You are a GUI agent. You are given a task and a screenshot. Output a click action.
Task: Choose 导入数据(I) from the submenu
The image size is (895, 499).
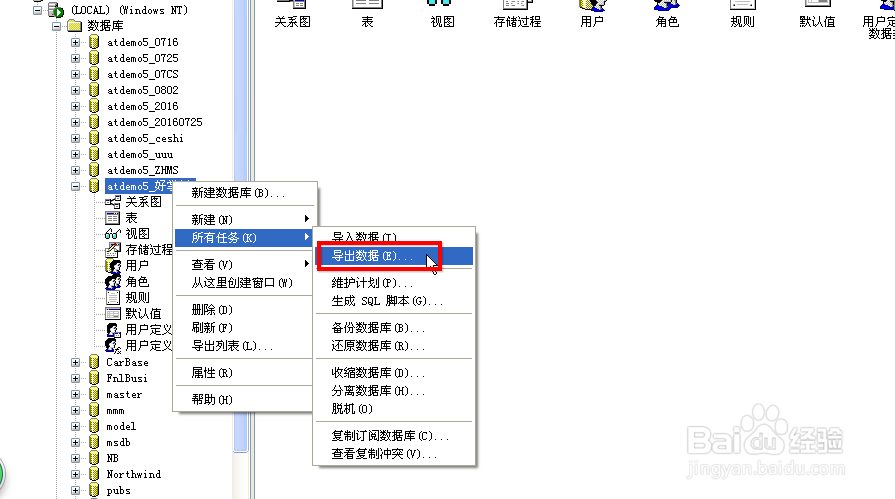pos(394,237)
